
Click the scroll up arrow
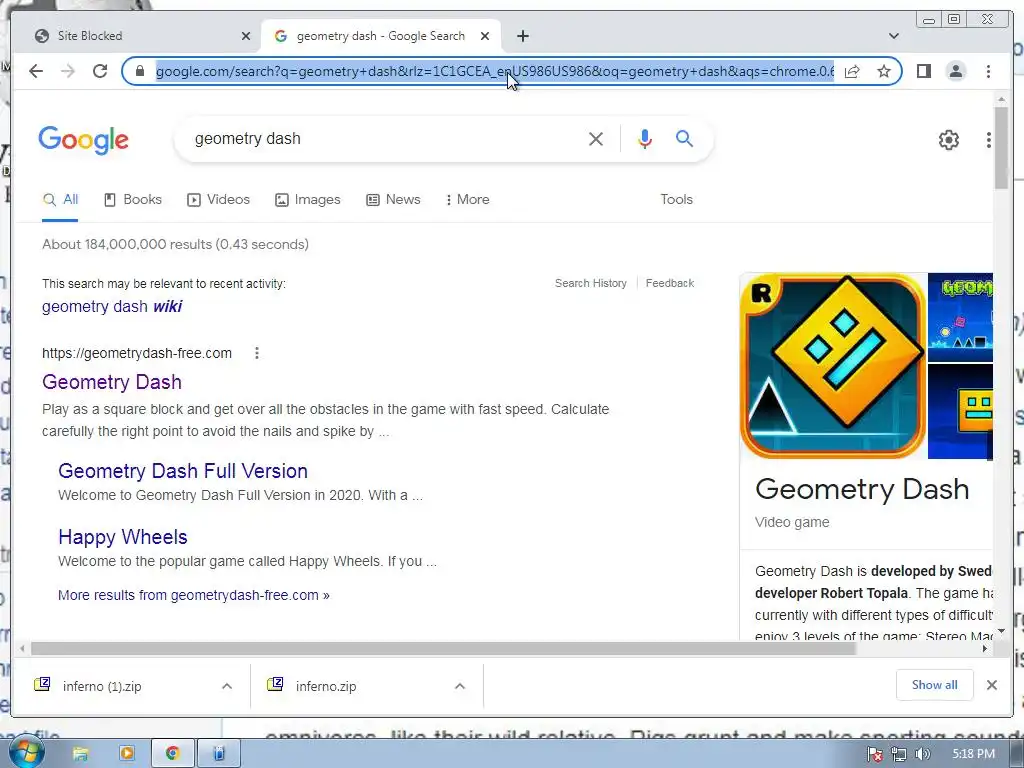pyautogui.click(x=1001, y=99)
